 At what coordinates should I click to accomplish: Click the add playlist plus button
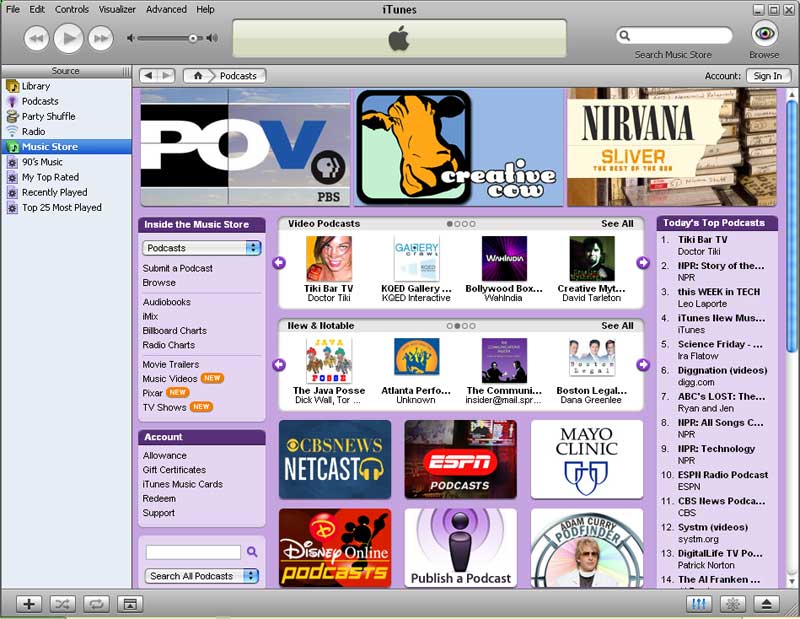(29, 604)
